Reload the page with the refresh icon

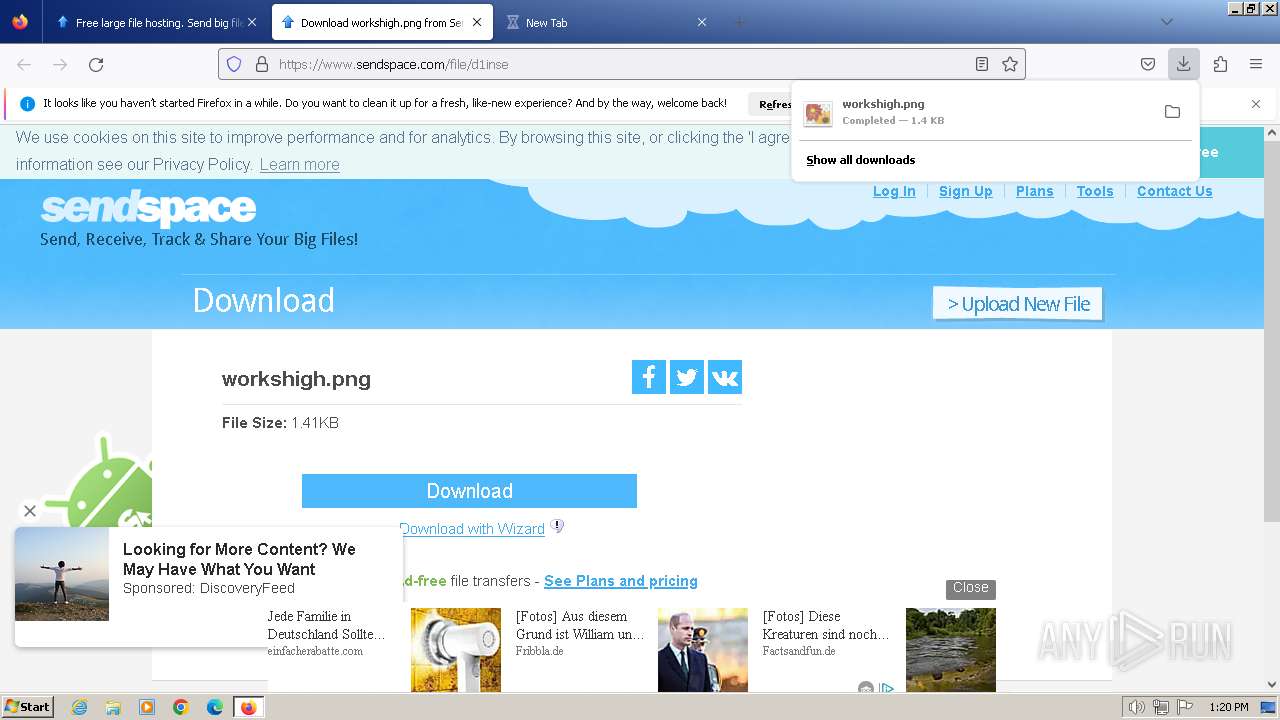click(96, 64)
